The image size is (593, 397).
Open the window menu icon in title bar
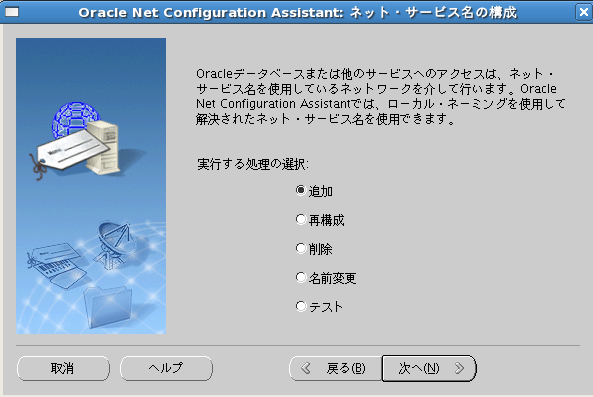click(12, 12)
